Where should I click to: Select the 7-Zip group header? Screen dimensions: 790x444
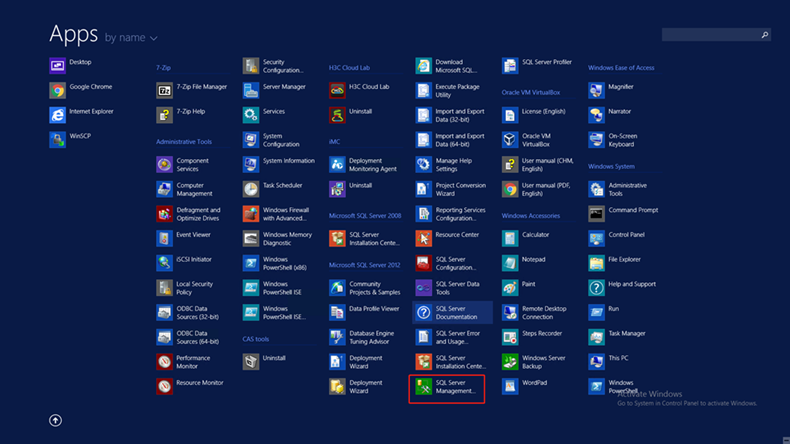coord(163,68)
